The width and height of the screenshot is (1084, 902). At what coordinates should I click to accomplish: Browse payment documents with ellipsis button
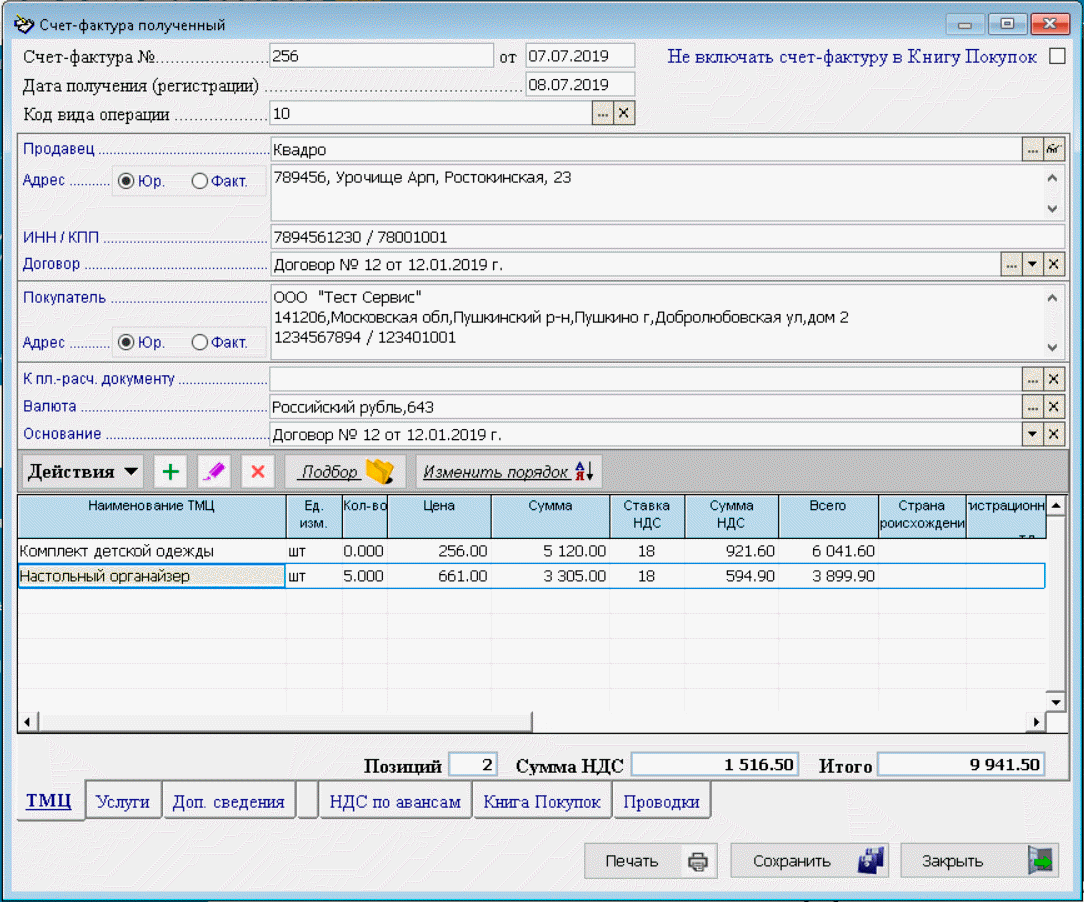pos(1032,379)
